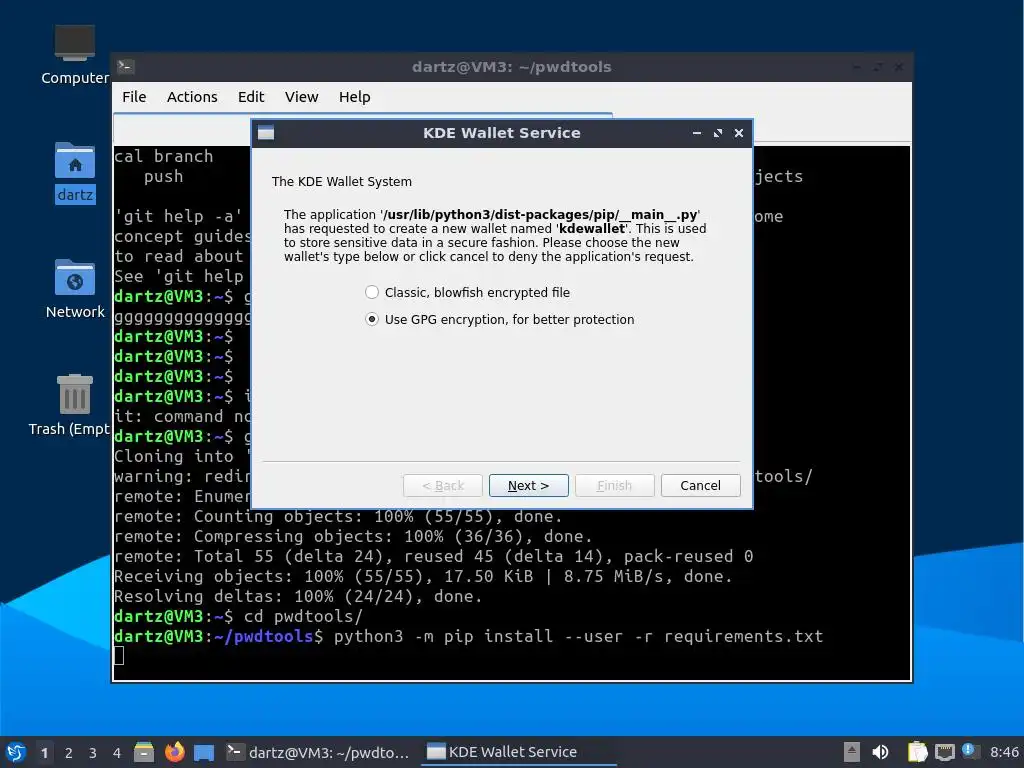Viewport: 1024px width, 768px height.
Task: Open the clipboard manager tray icon
Action: pyautogui.click(x=918, y=752)
